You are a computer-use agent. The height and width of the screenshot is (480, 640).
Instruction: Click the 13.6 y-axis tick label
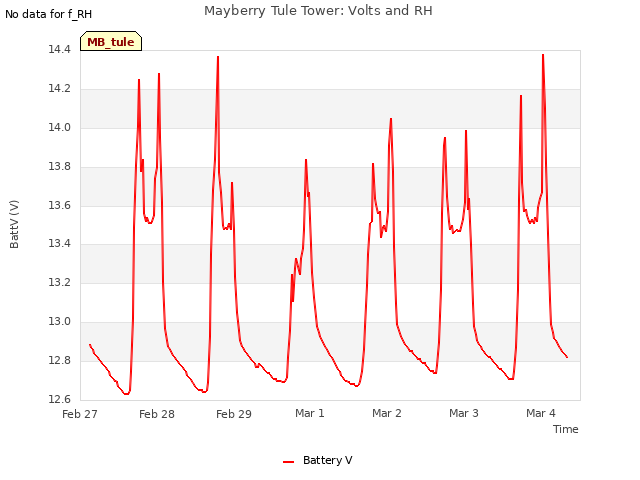coord(59,205)
